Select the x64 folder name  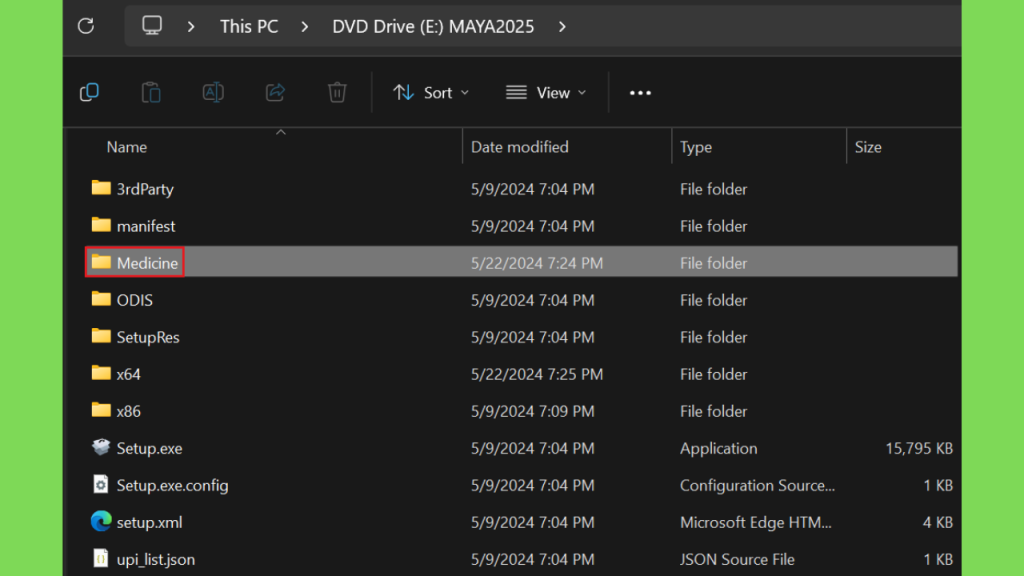pyautogui.click(x=129, y=374)
